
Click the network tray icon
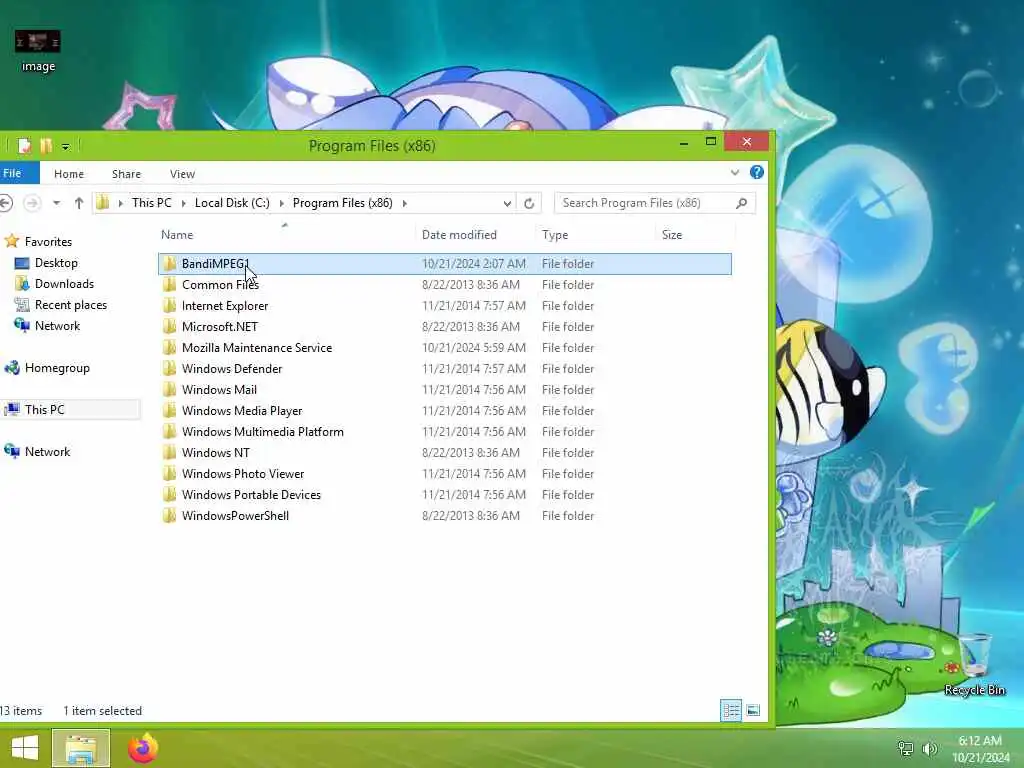(905, 748)
